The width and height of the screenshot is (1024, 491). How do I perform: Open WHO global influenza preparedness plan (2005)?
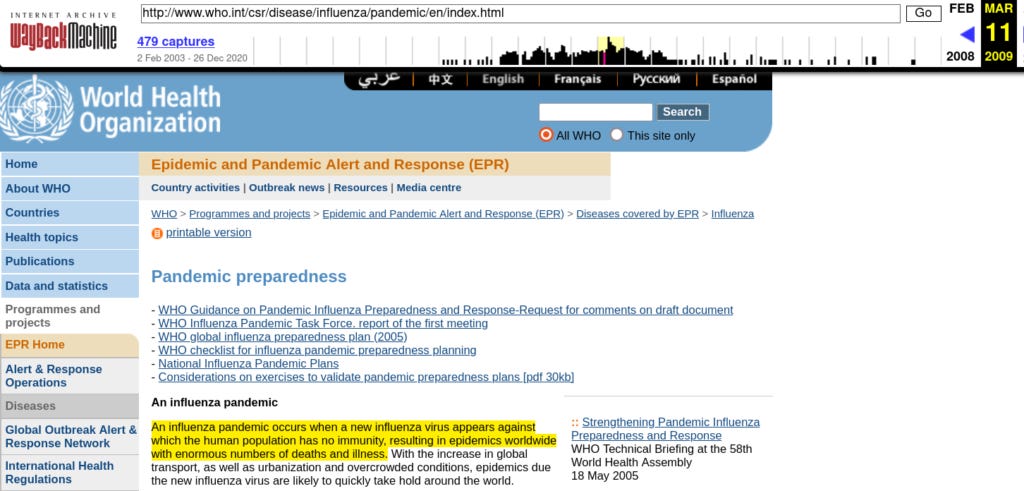pos(282,337)
